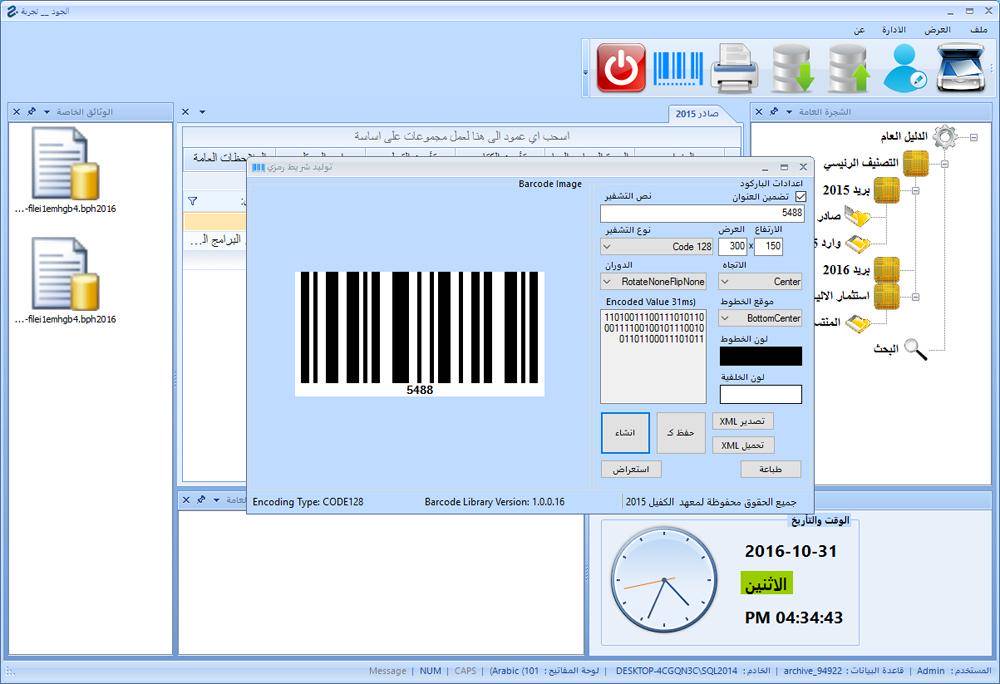Click the scanner toolbar icon

coord(961,68)
